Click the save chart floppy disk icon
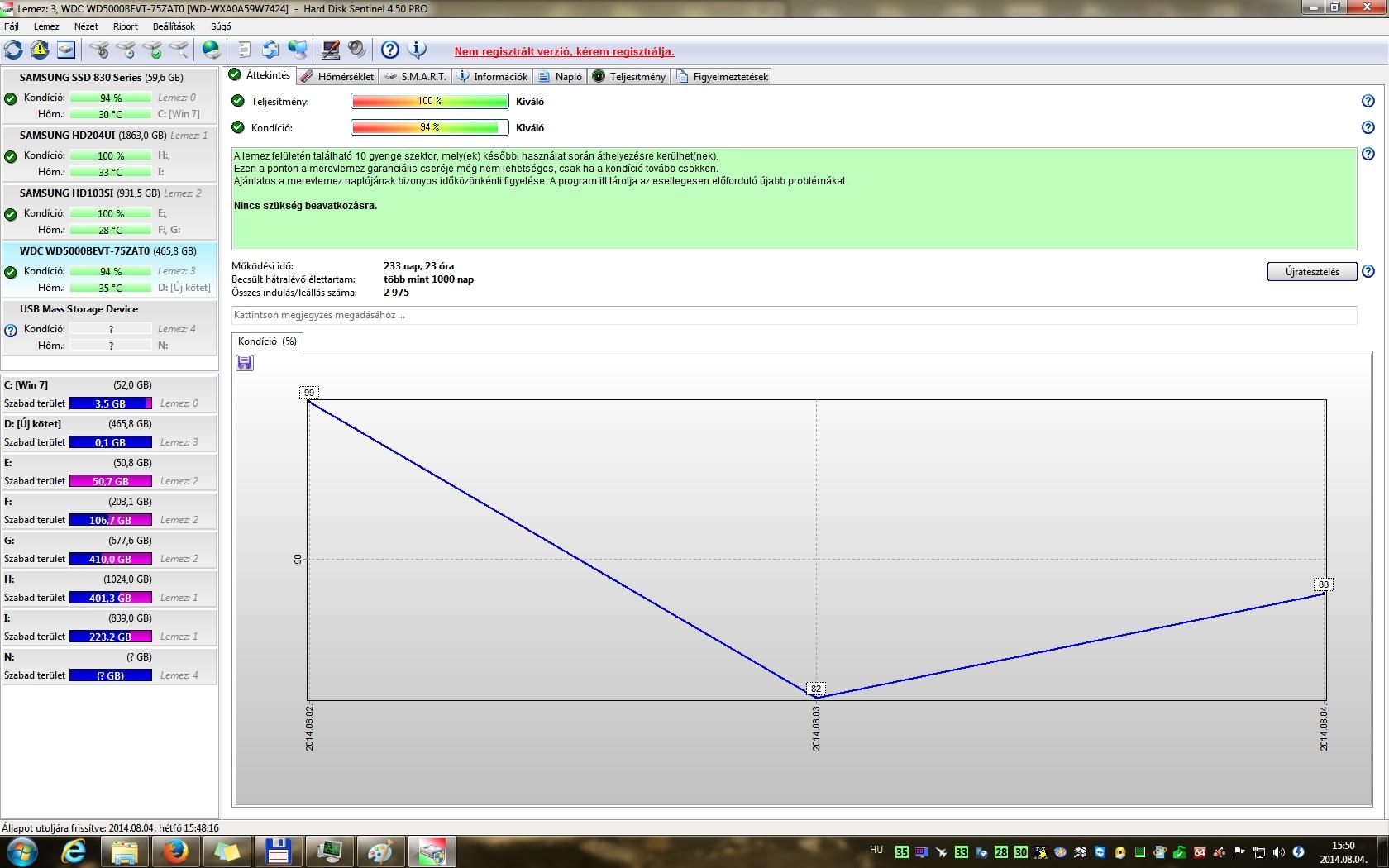 point(245,363)
